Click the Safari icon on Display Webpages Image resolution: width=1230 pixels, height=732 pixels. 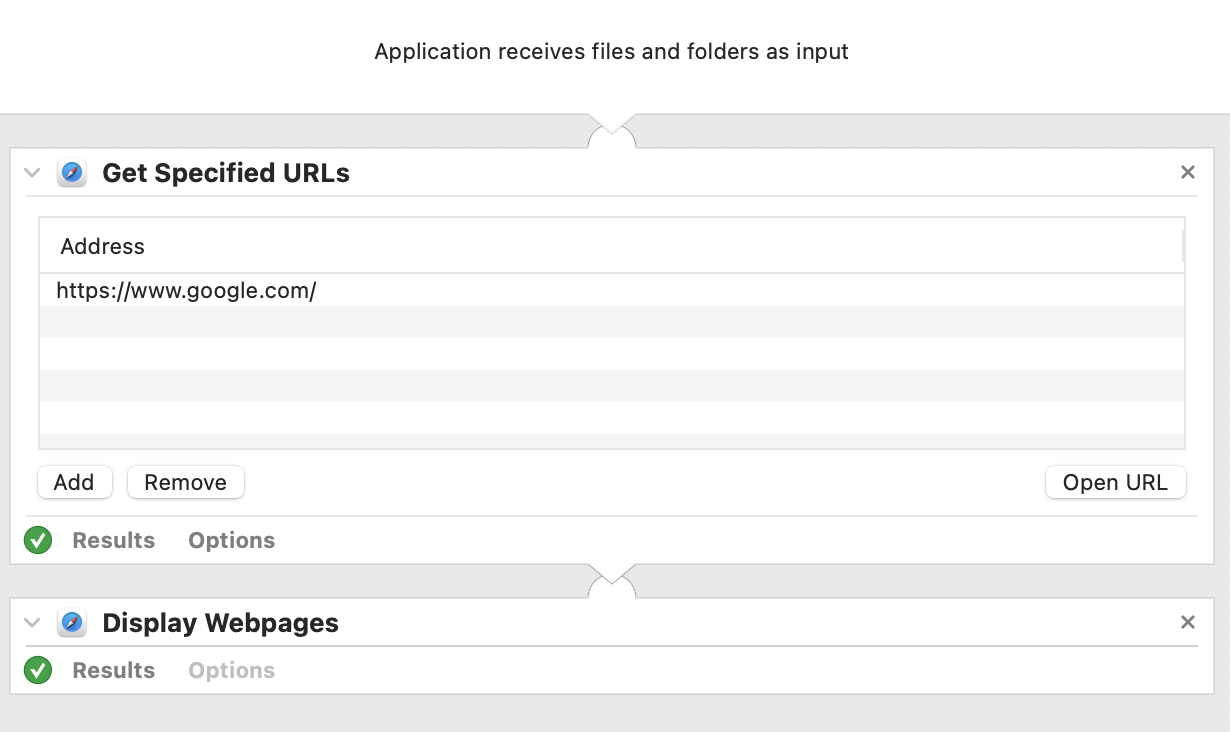coord(72,623)
